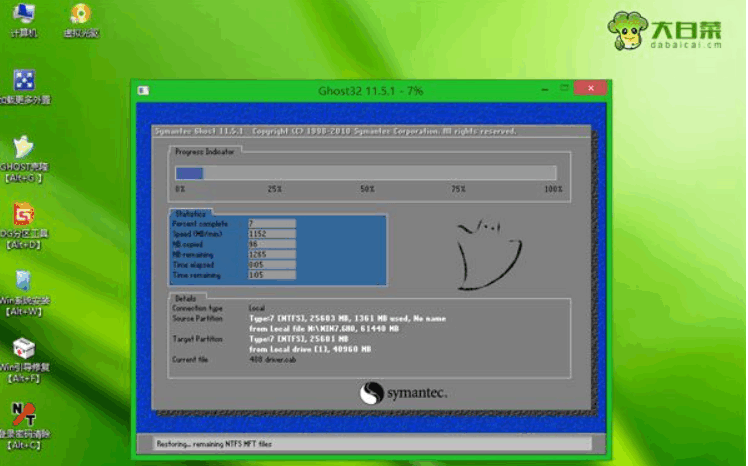Click the "Source Partition" label
The image size is (748, 466).
(197, 319)
